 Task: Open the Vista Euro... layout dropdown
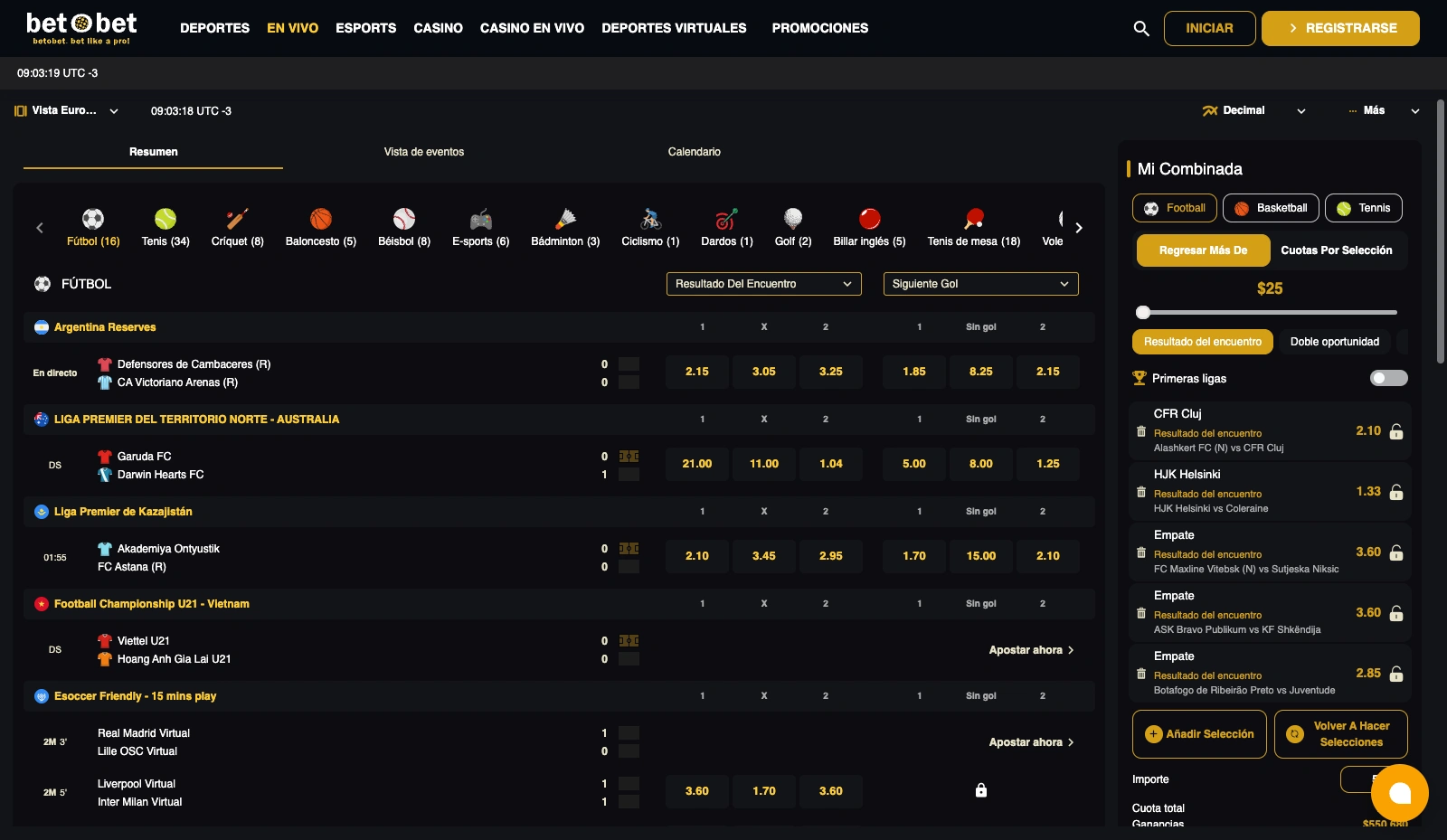pyautogui.click(x=67, y=110)
